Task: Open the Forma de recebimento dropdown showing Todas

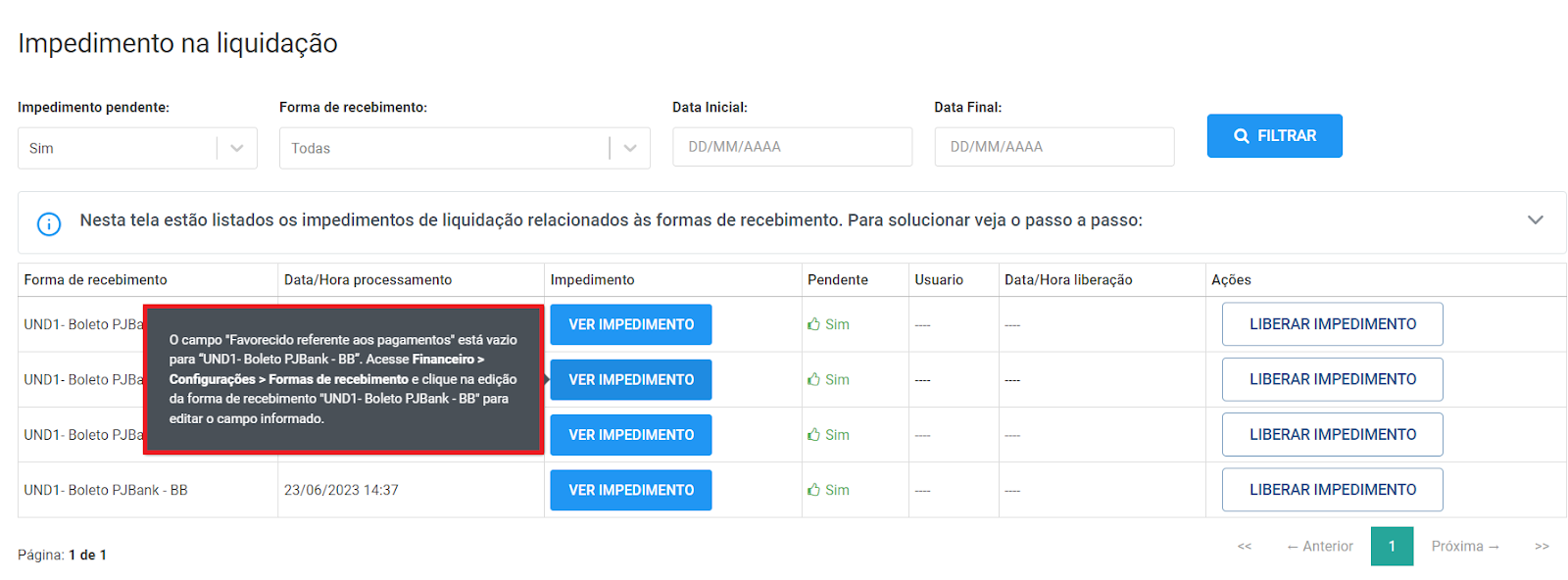Action: 465,148
